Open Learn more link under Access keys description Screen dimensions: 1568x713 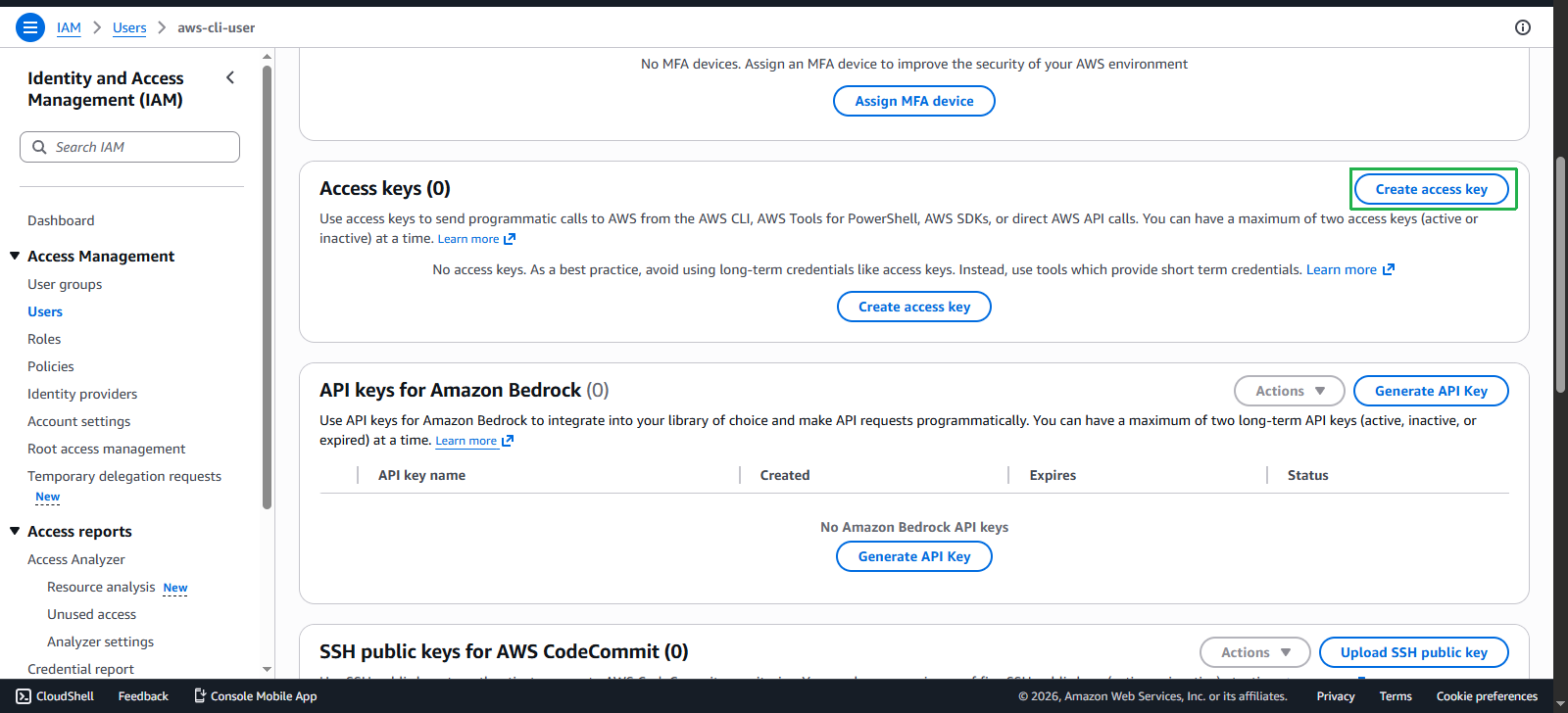(x=468, y=239)
